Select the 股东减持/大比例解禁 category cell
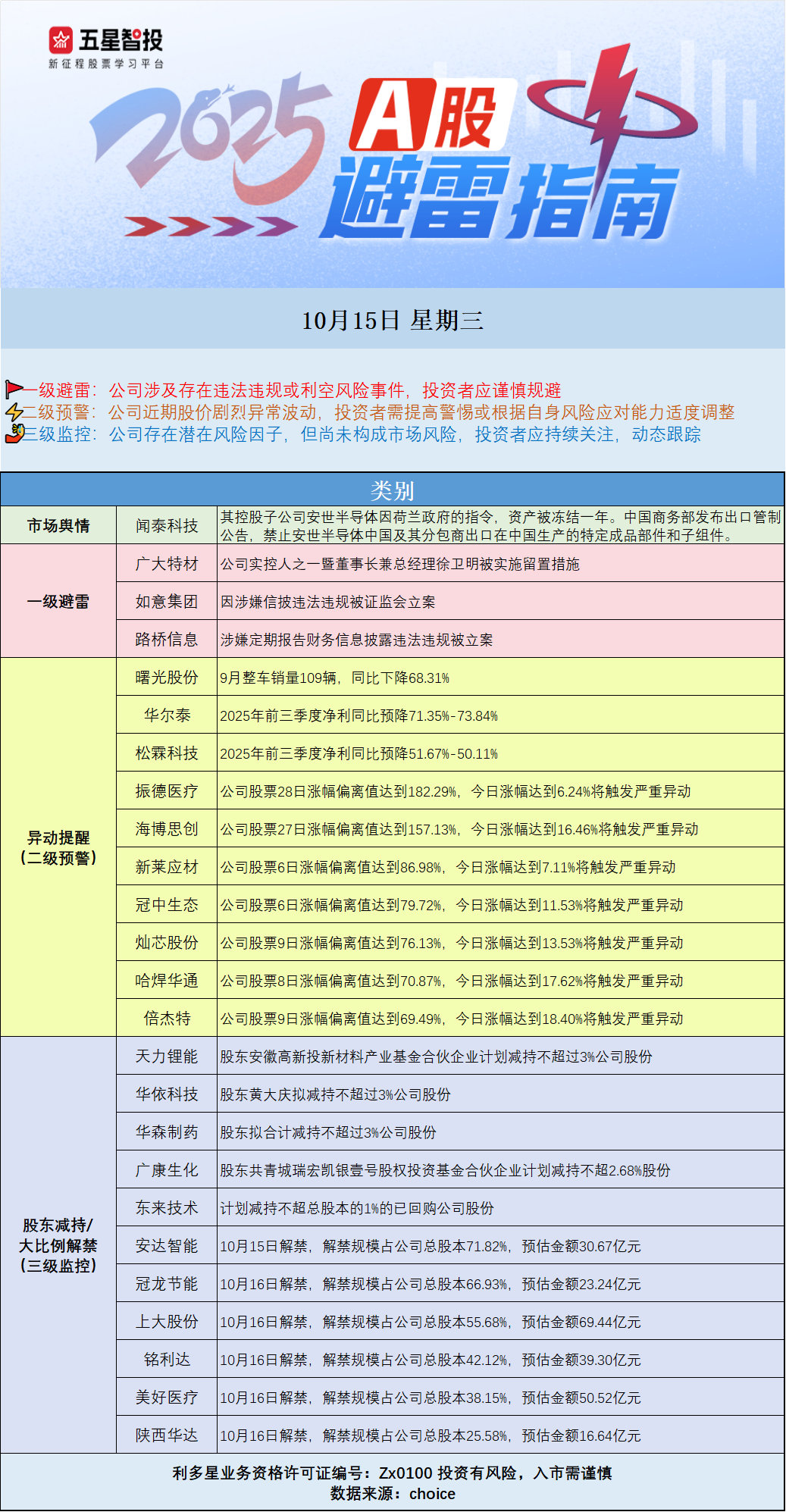 pos(58,1245)
